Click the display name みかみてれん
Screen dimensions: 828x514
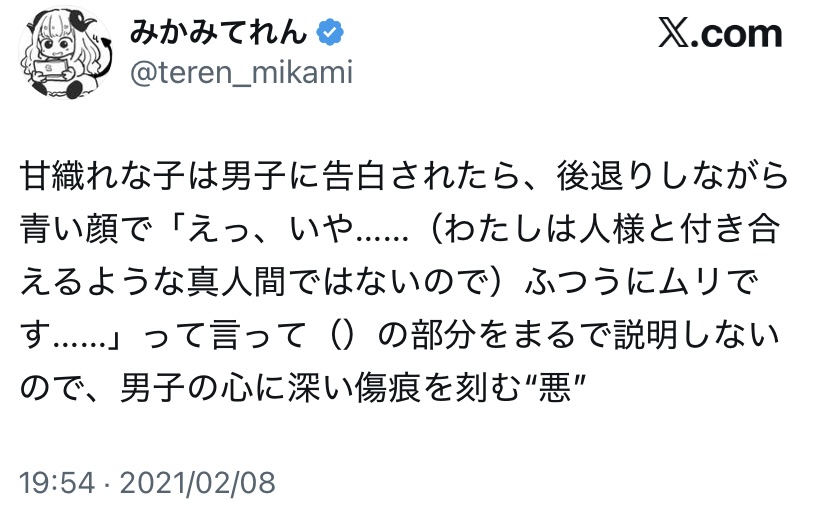(216, 33)
